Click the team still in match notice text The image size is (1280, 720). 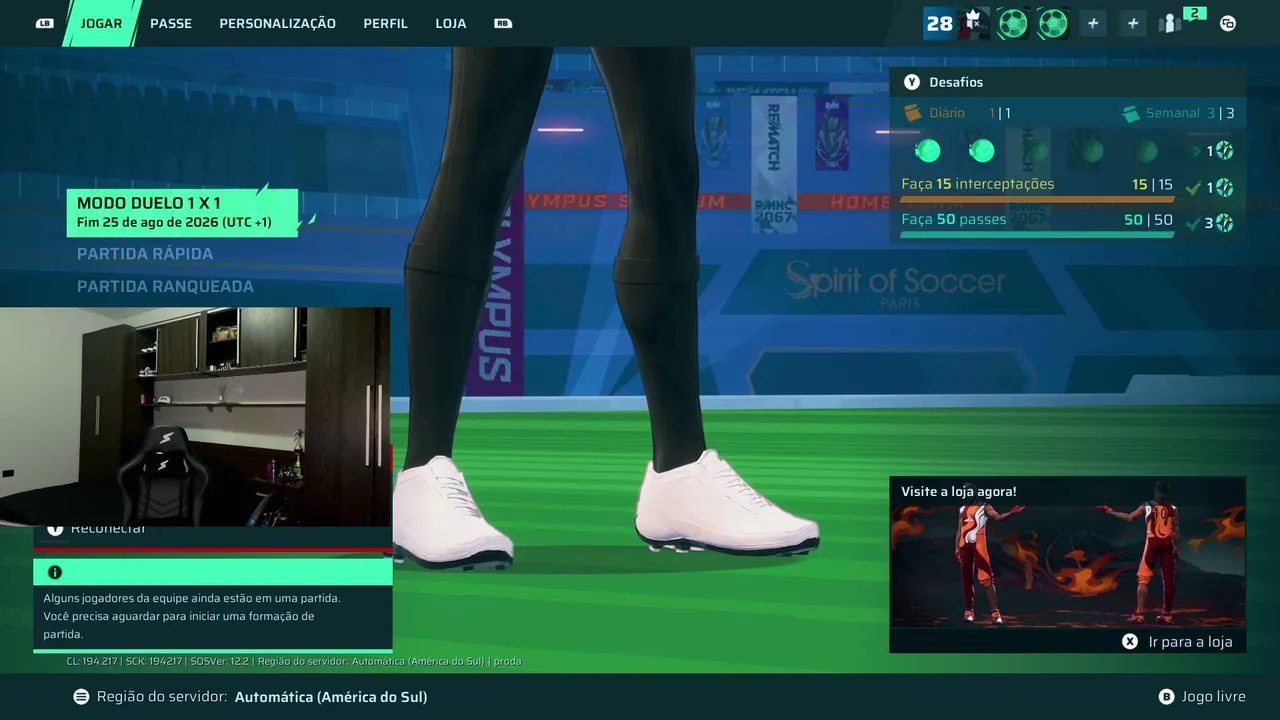pyautogui.click(x=192, y=616)
